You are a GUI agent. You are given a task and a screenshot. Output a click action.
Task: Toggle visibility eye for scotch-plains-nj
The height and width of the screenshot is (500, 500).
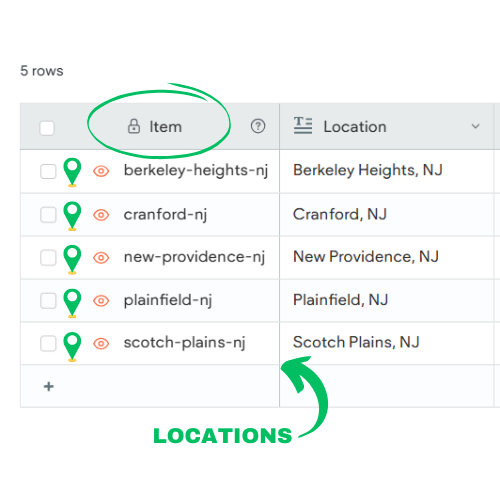[101, 343]
